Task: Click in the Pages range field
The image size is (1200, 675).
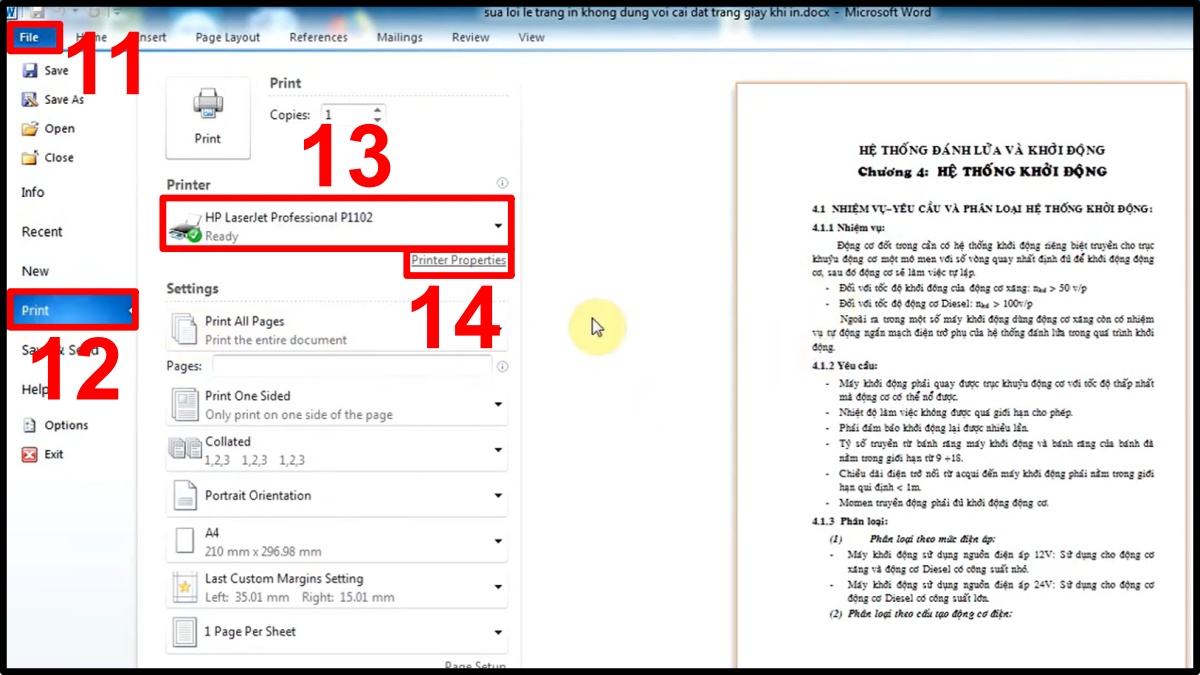Action: (x=351, y=366)
